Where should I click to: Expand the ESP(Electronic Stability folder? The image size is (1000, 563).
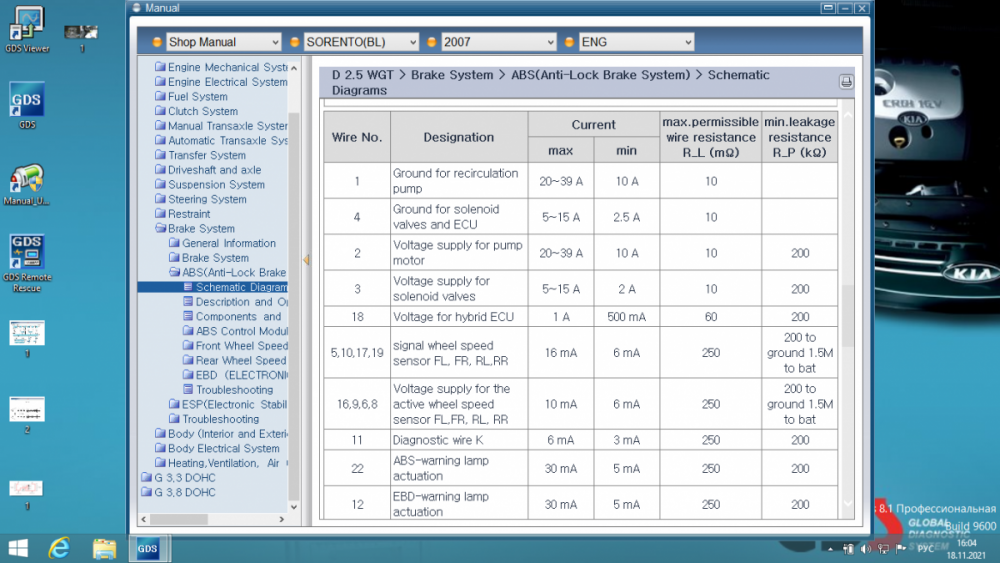coord(228,404)
